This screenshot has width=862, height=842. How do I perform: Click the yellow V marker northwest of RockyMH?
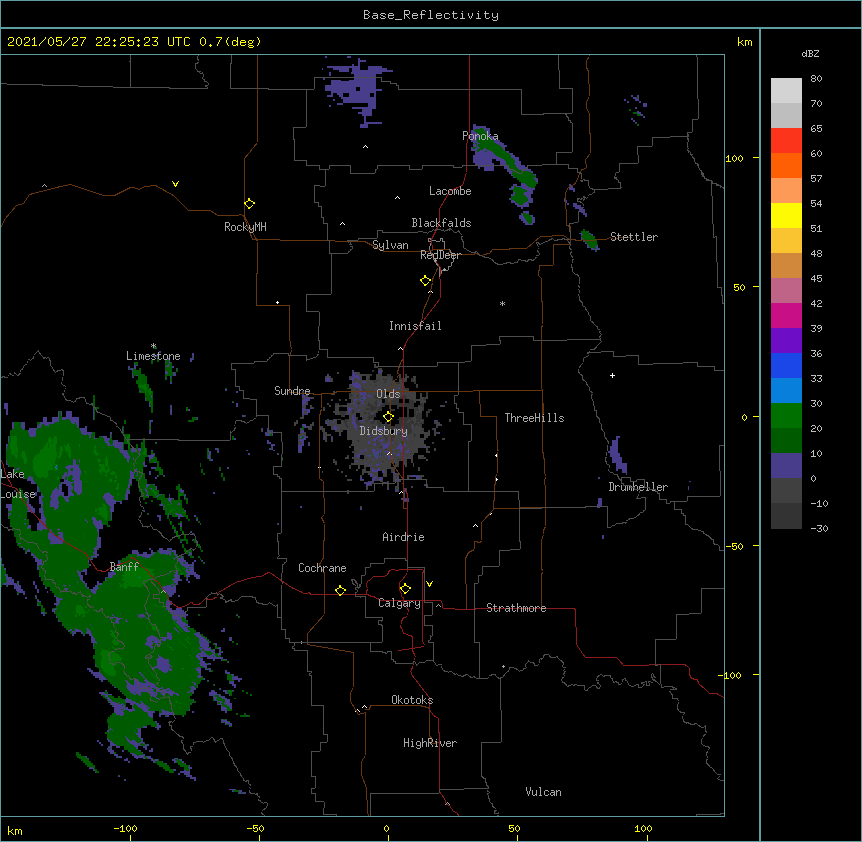coord(175,184)
